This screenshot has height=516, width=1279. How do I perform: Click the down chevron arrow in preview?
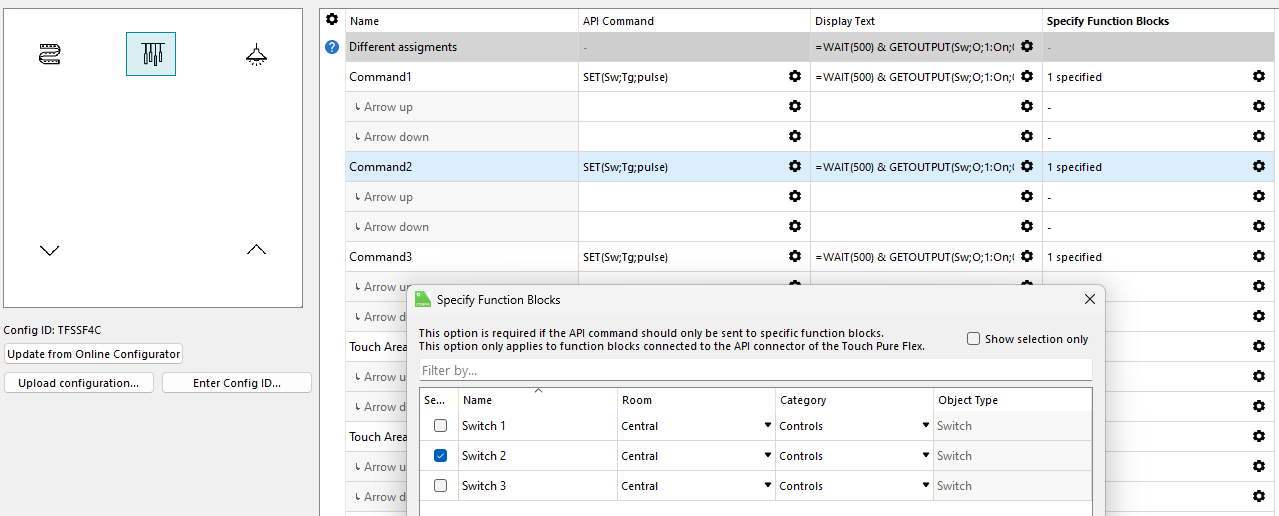[x=50, y=250]
